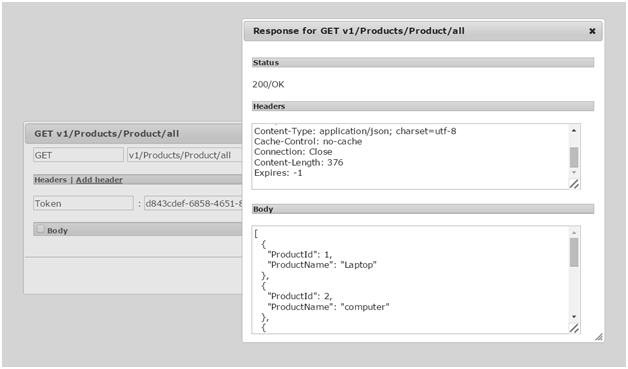The width and height of the screenshot is (628, 369).
Task: Click the Body textarea resize grip
Action: point(574,328)
